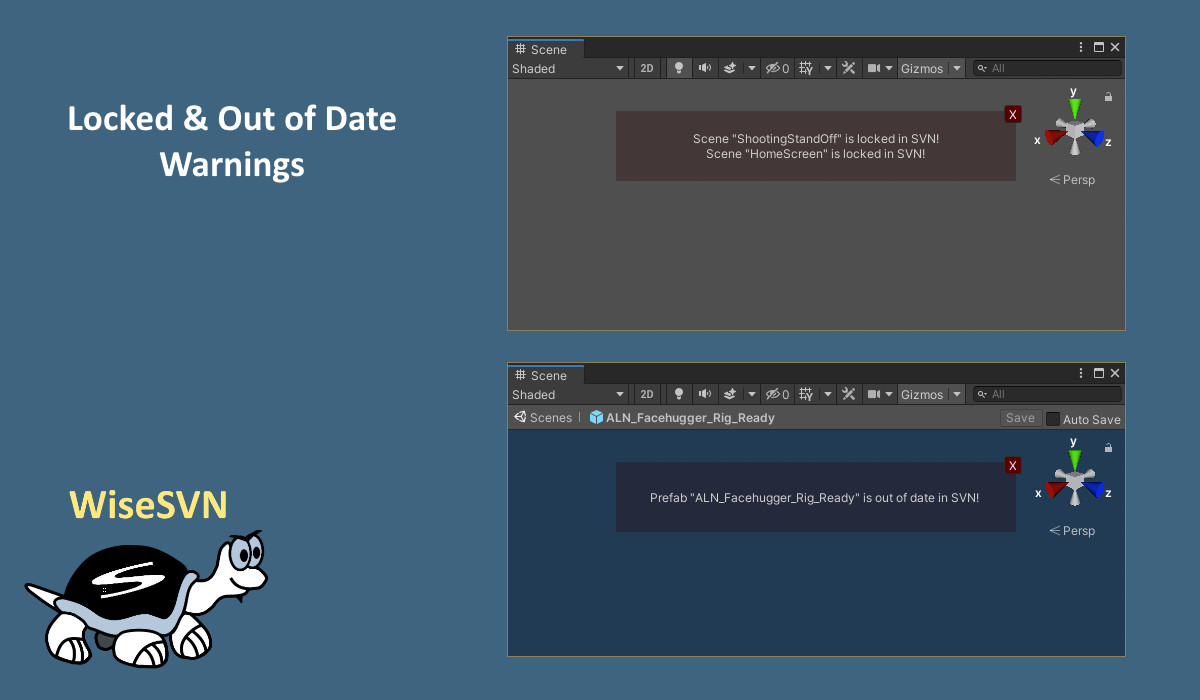Open scene camera settings in upper Scene window
The height and width of the screenshot is (700, 1200).
pos(879,68)
